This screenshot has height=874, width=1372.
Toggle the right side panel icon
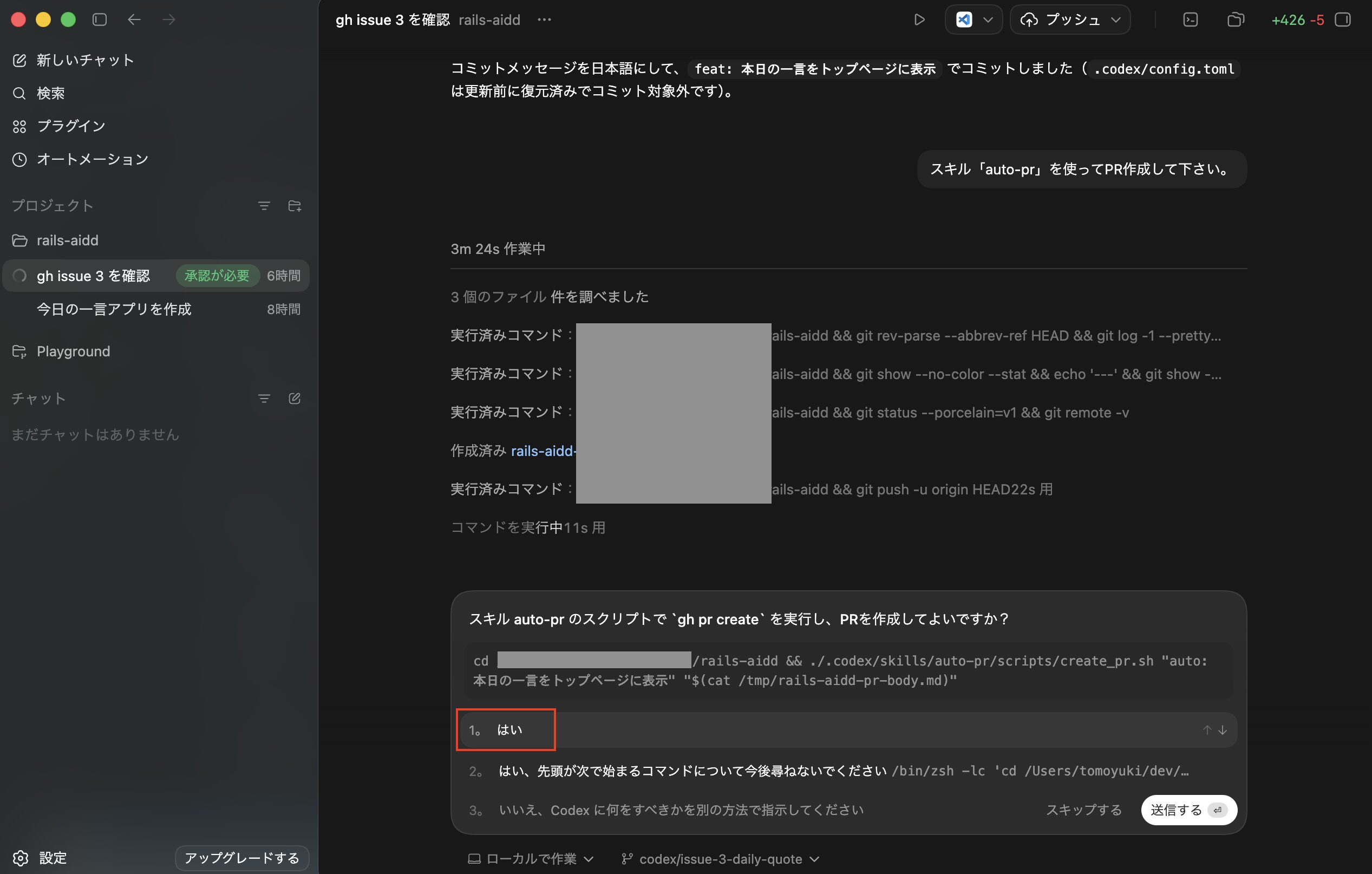coord(1342,20)
